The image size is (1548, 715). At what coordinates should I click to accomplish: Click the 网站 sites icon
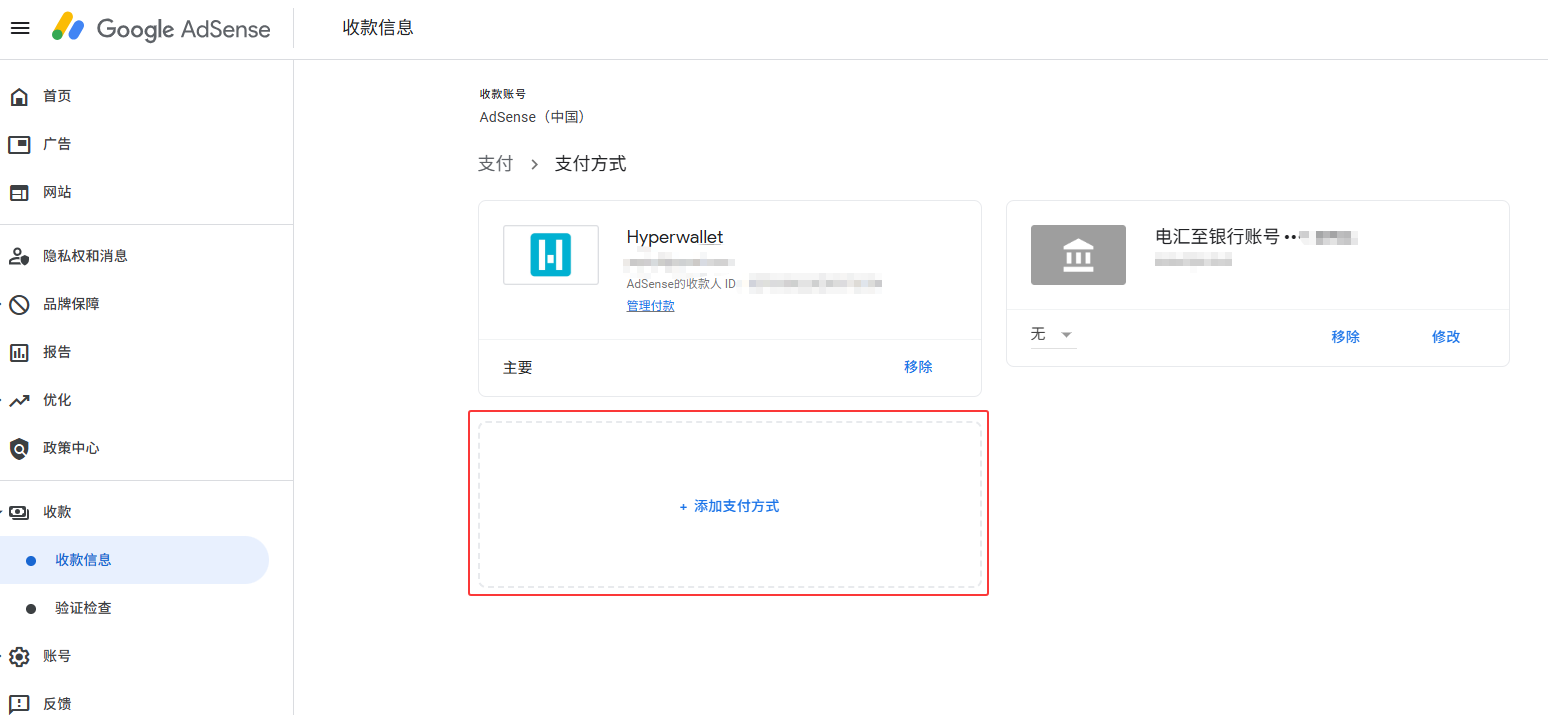point(19,192)
